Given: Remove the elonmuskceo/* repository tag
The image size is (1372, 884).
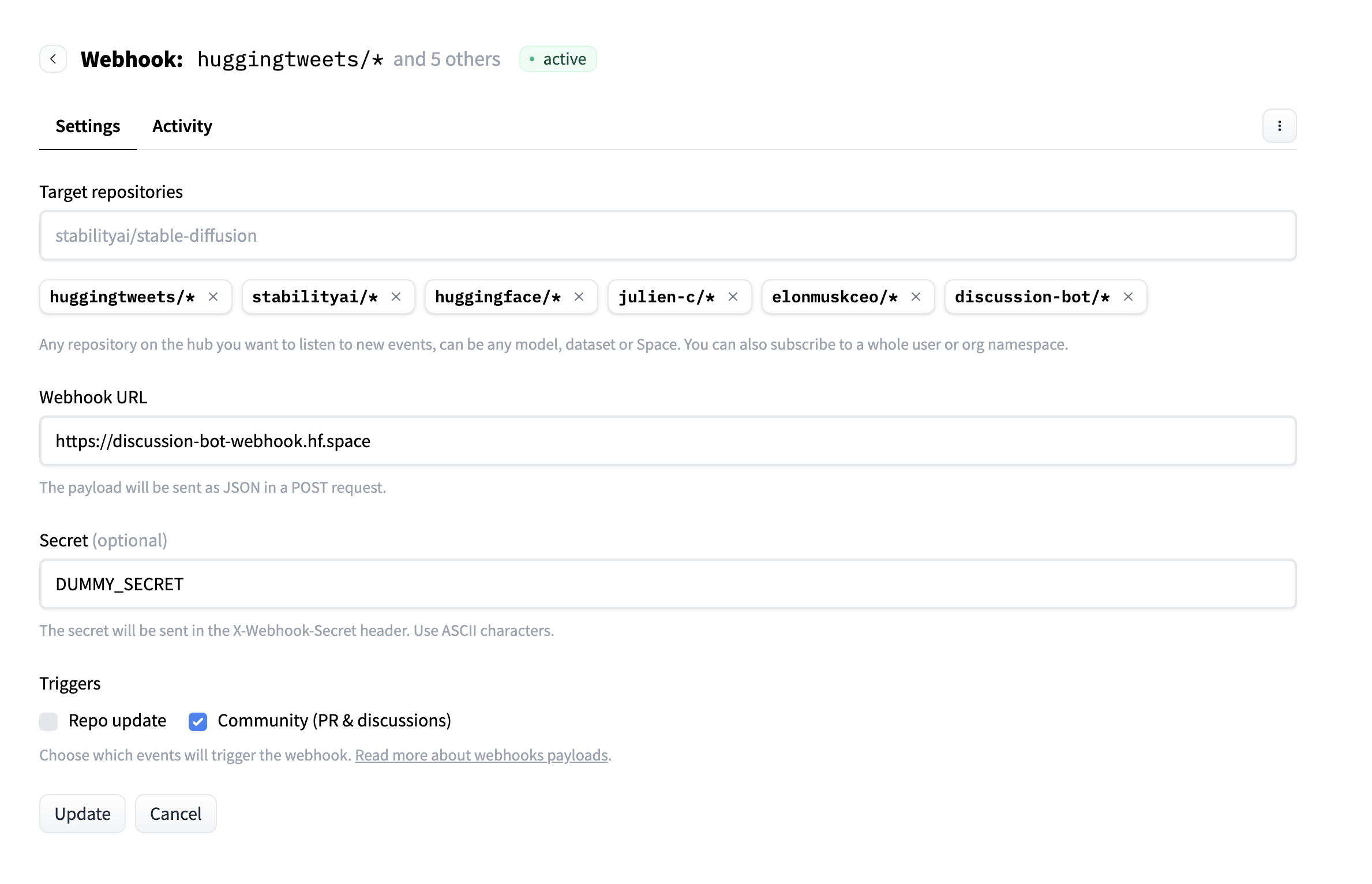Looking at the screenshot, I should coord(916,297).
